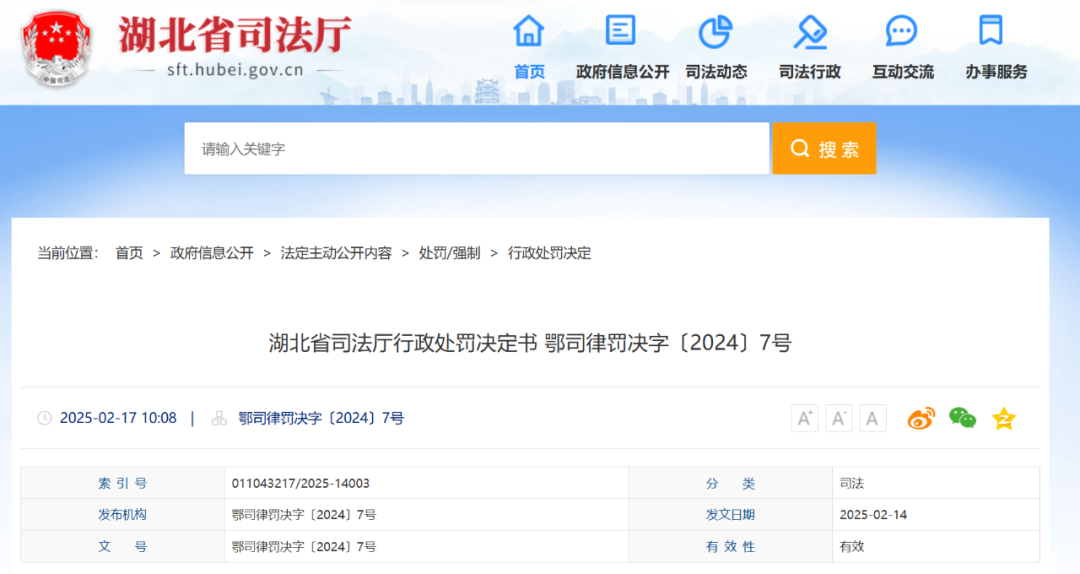Click date value 2025-02-14

[873, 515]
